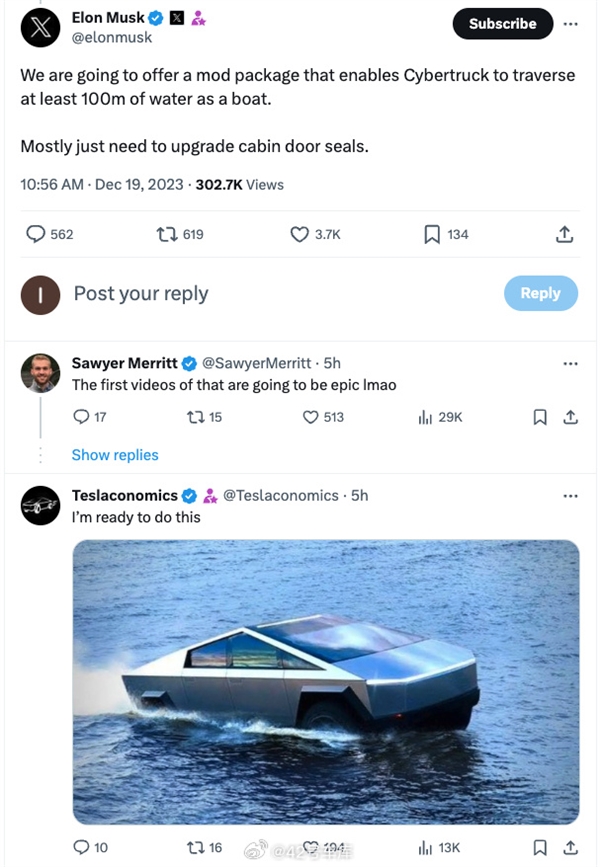Open Teslaconomics post options menu

570,495
